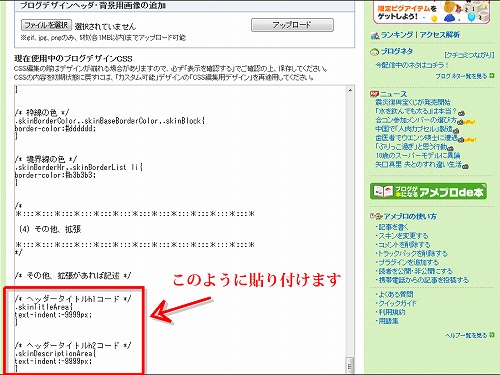Click the CSS textarea scrollbar thumb
500x375 pixels.
[x=350, y=365]
